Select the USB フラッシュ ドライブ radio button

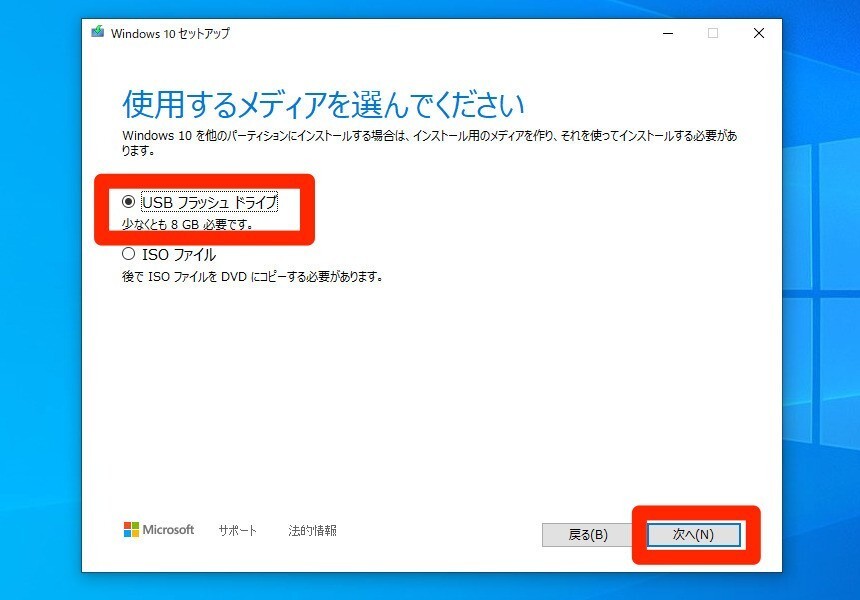[x=128, y=202]
